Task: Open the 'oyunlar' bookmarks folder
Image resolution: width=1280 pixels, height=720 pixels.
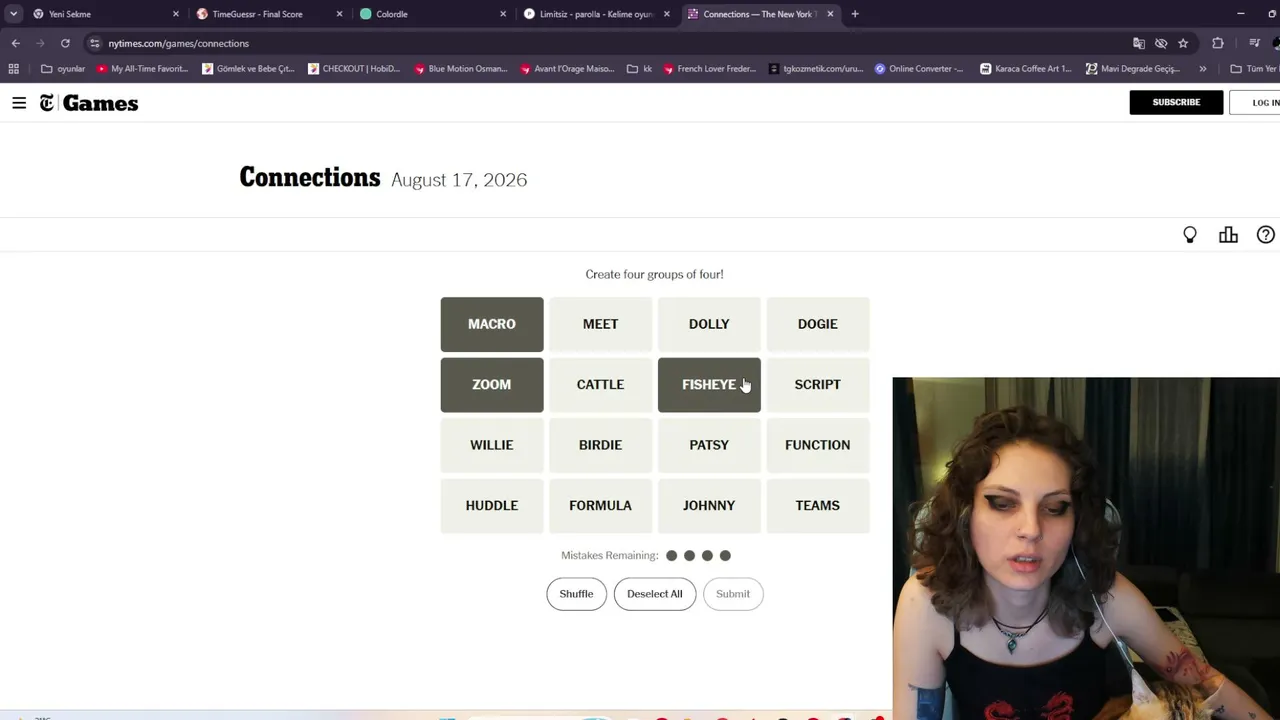Action: (62, 69)
